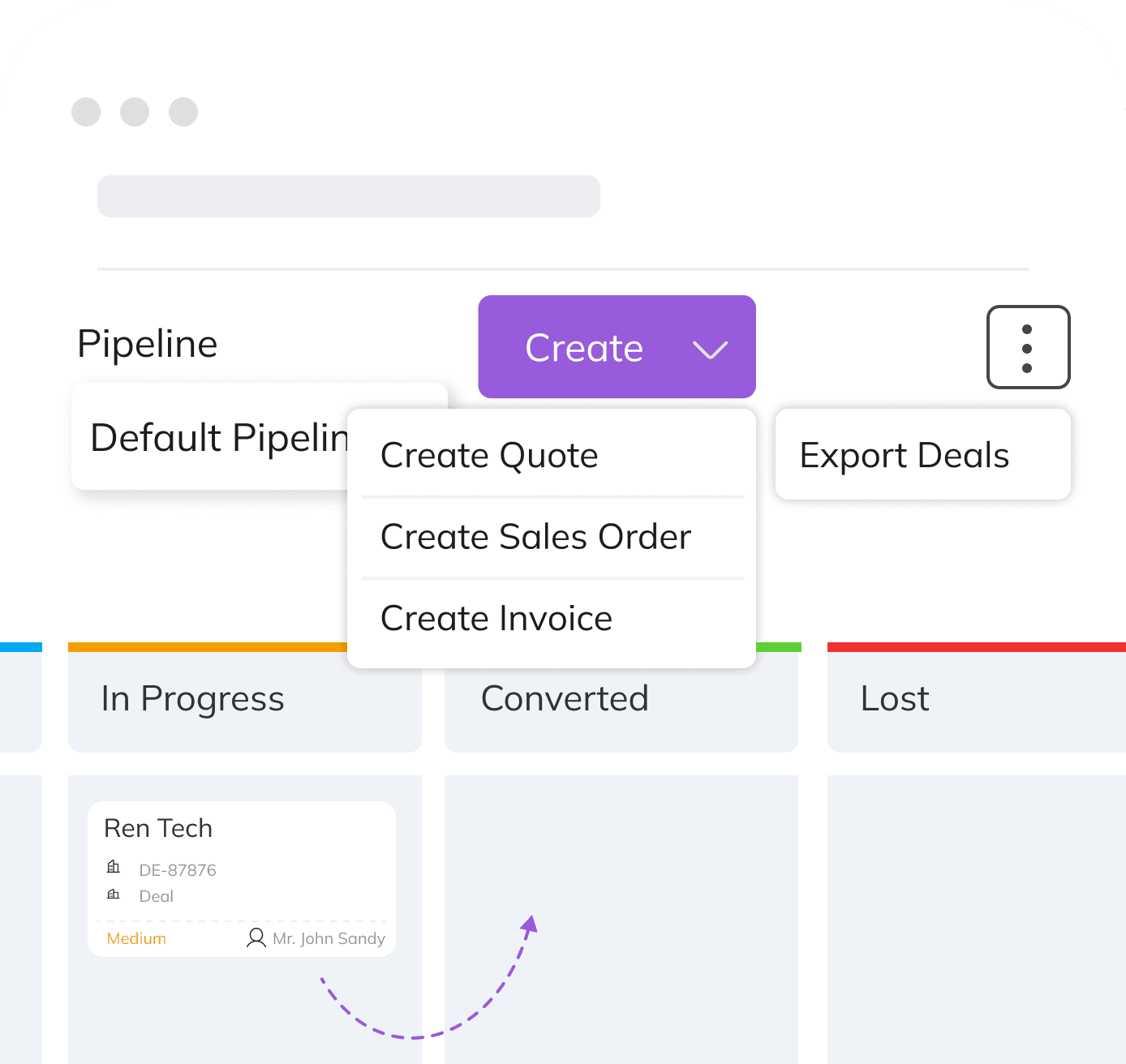This screenshot has height=1064, width=1126.
Task: Click the In Progress column header
Action: (193, 699)
